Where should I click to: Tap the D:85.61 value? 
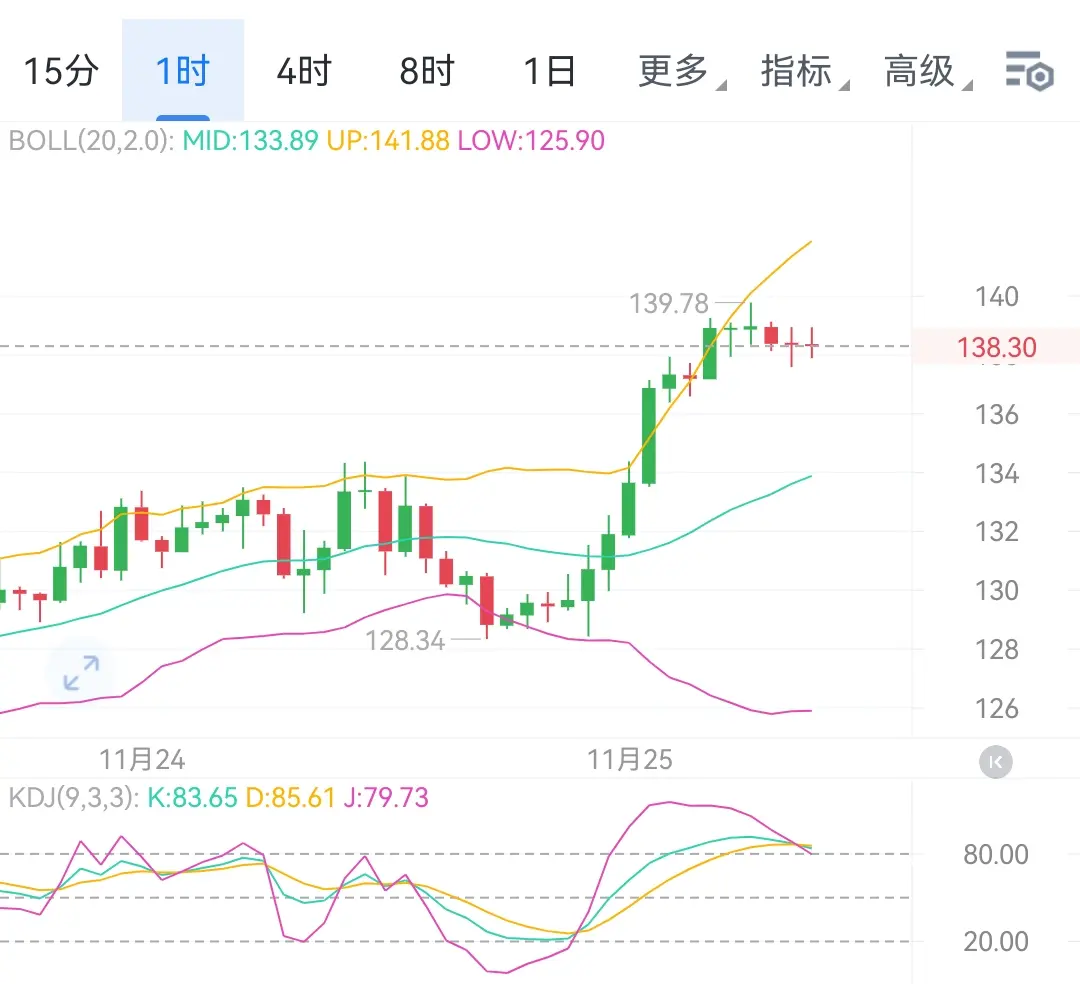coord(290,797)
